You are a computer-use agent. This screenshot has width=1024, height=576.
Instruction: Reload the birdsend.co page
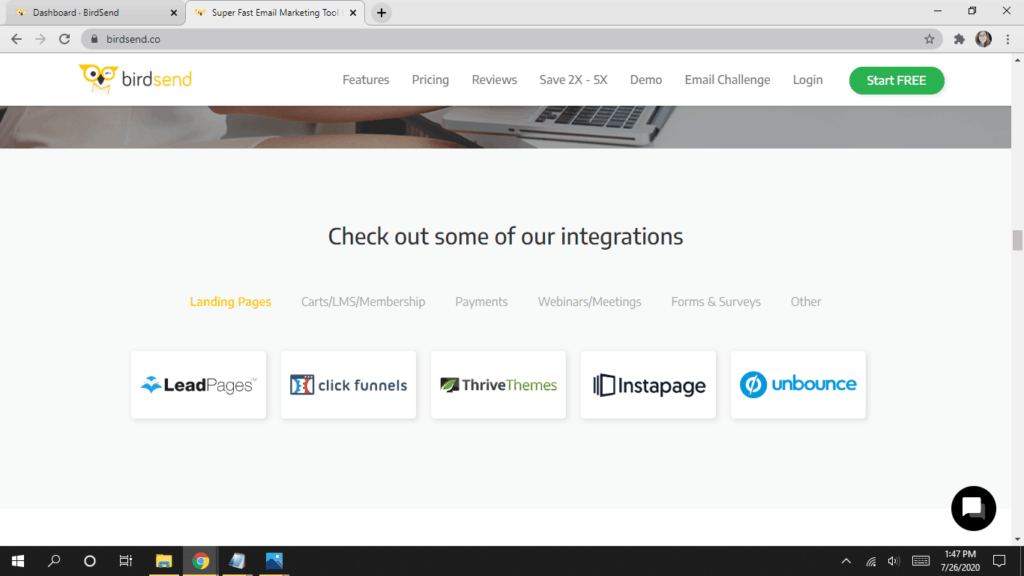[64, 39]
